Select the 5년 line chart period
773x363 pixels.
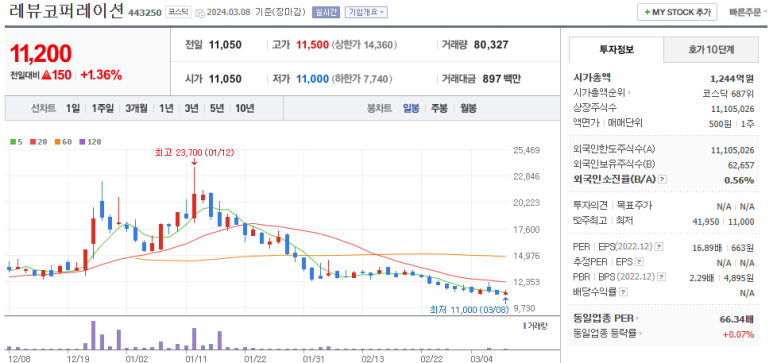point(217,109)
